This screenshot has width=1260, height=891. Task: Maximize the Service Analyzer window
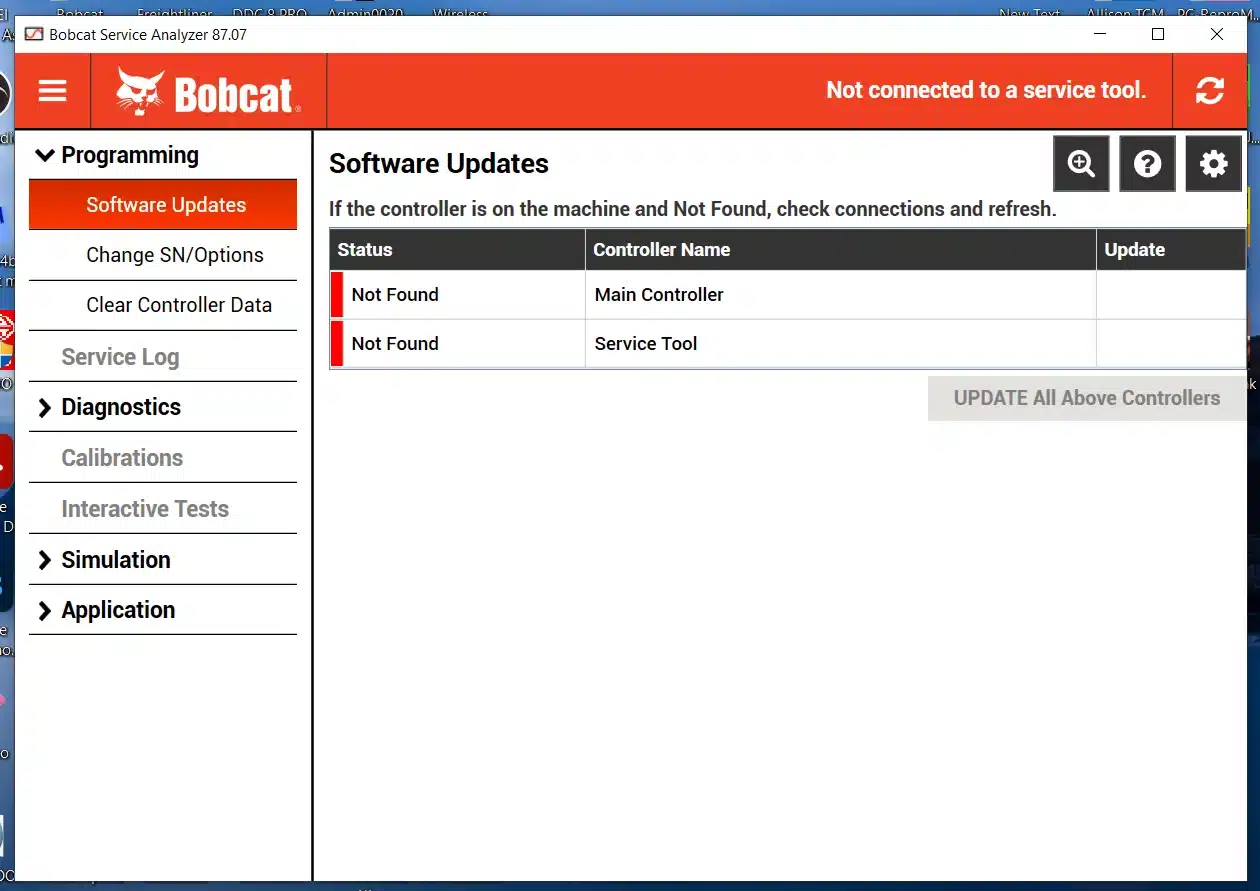[1157, 34]
